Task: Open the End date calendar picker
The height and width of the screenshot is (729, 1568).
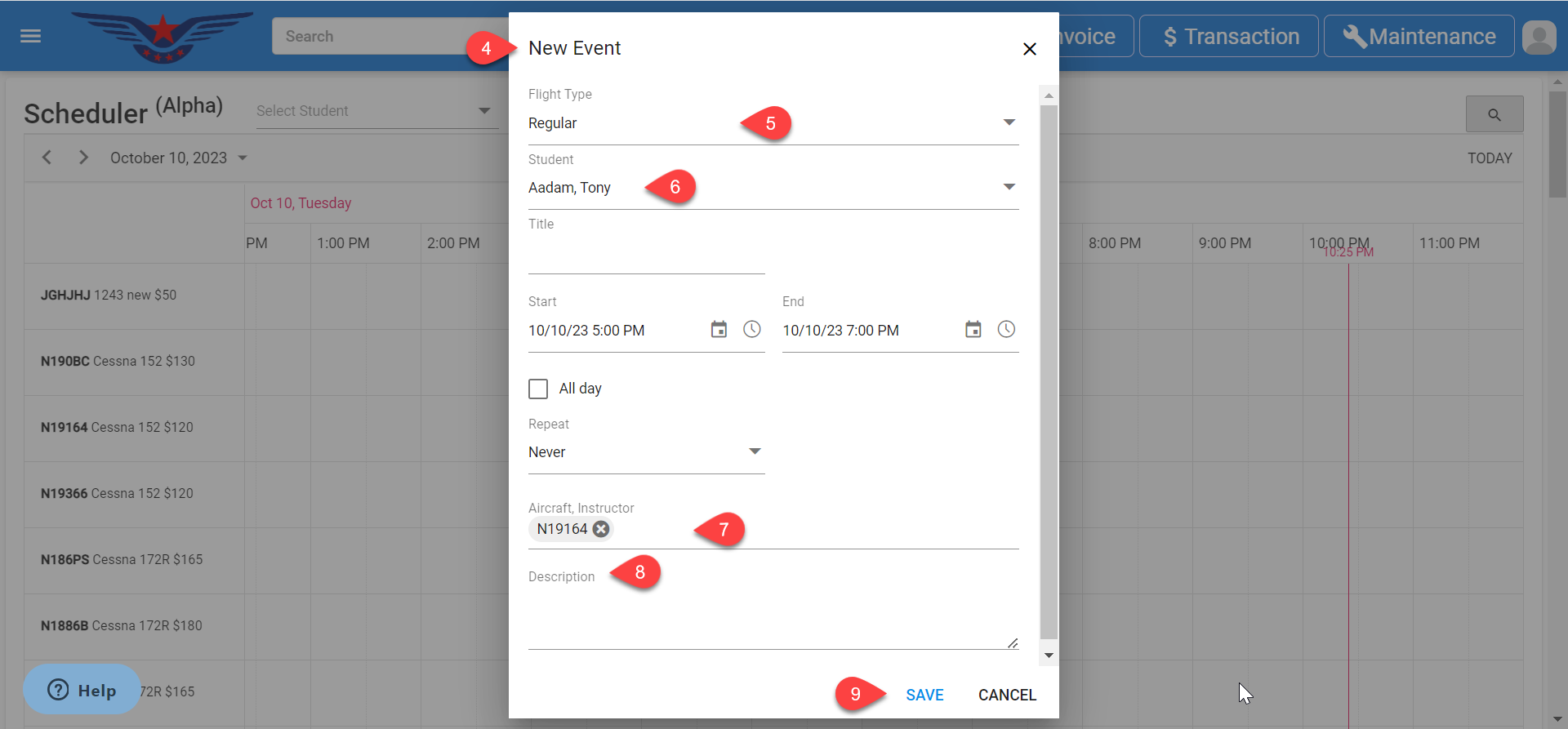Action: click(x=973, y=330)
